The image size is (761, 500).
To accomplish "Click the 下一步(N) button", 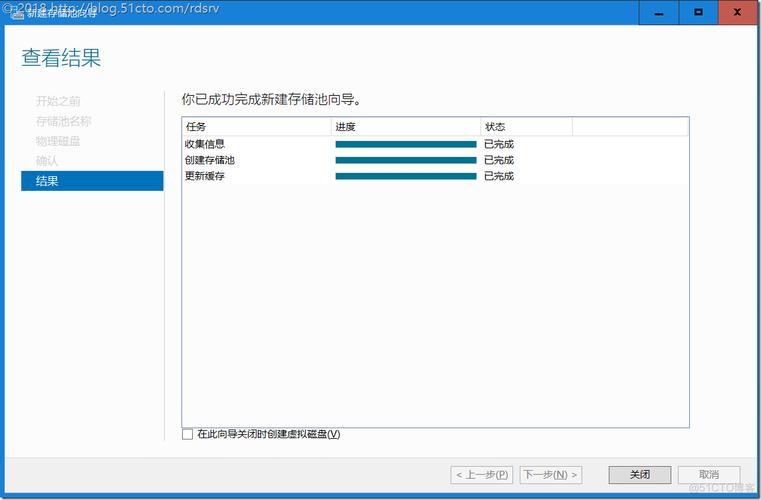I will [x=551, y=475].
